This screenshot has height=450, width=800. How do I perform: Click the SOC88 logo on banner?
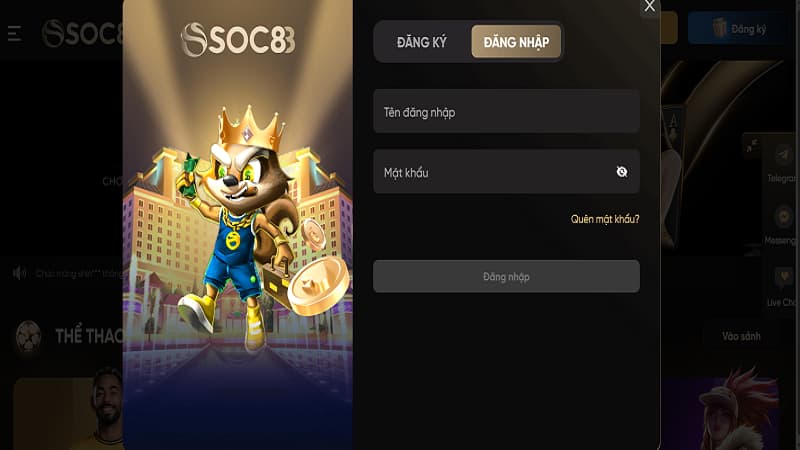(x=238, y=39)
